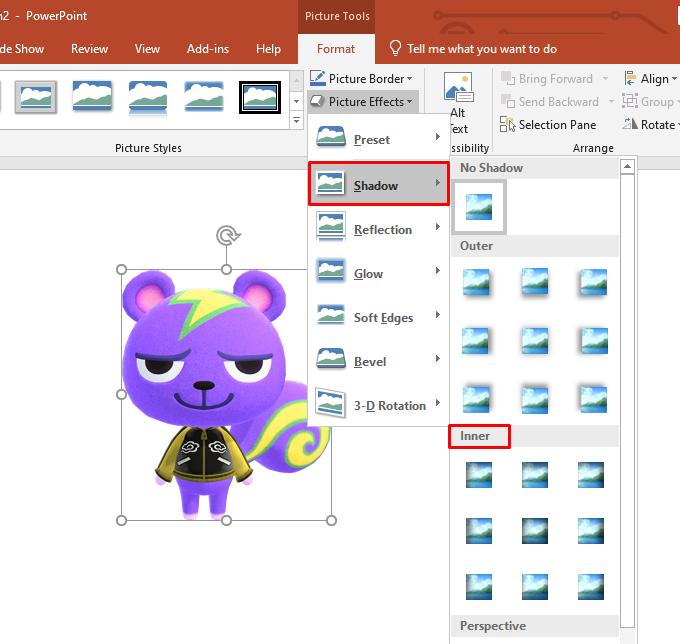Apply right Outer shadow in top row
The width and height of the screenshot is (680, 644).
(593, 283)
